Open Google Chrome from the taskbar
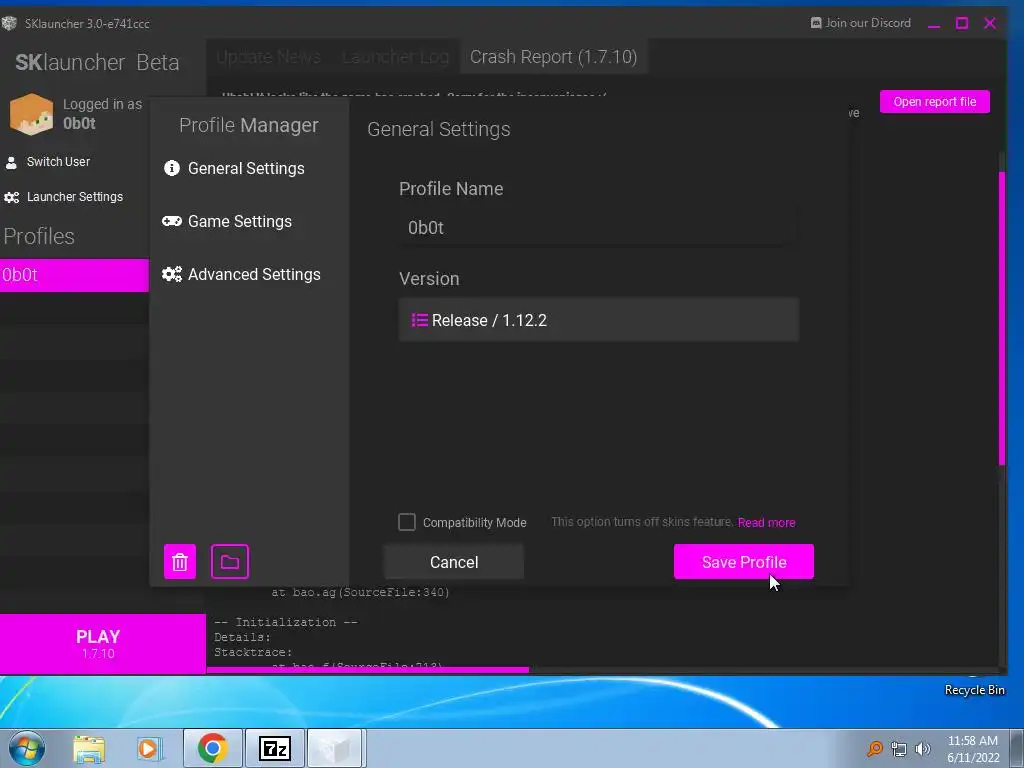This screenshot has width=1024, height=768. pyautogui.click(x=212, y=748)
